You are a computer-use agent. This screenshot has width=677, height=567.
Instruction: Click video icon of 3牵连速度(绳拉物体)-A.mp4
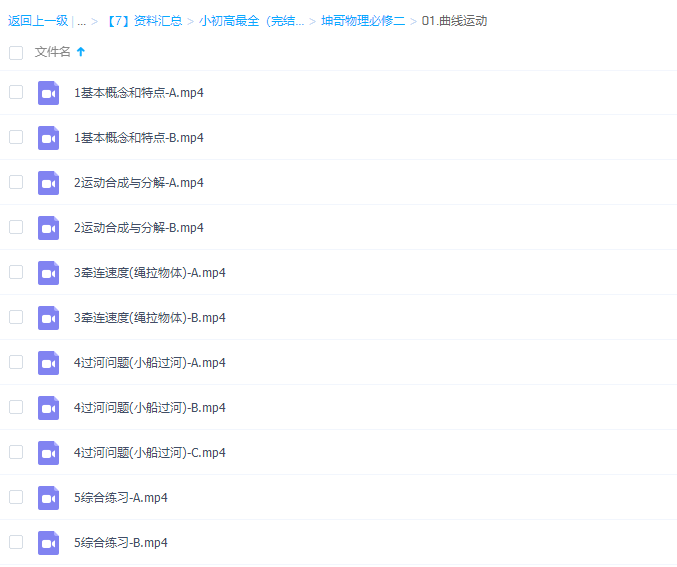point(49,273)
